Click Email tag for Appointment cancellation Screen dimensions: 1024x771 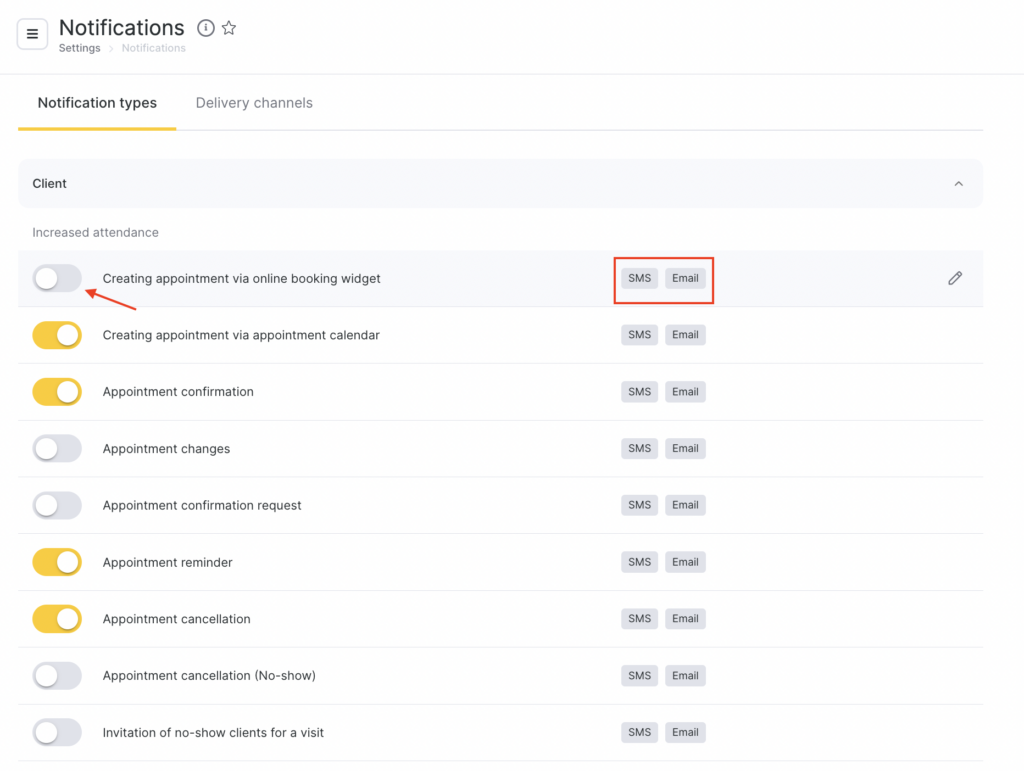coord(685,619)
